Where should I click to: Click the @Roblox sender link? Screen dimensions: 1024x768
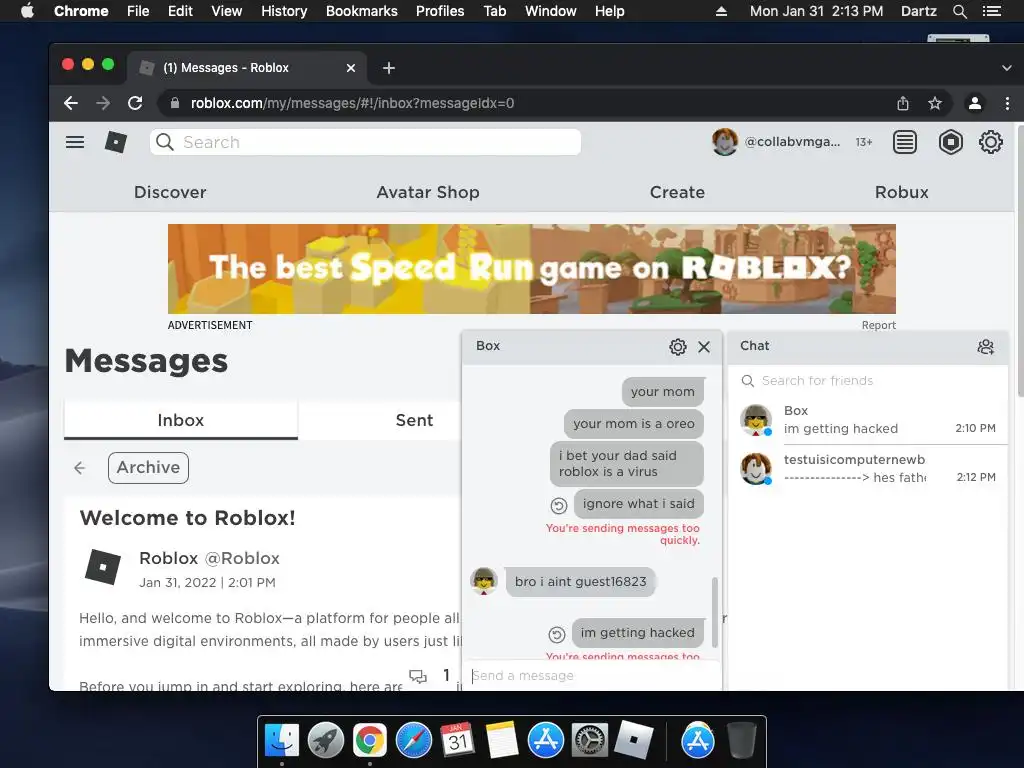(x=242, y=558)
